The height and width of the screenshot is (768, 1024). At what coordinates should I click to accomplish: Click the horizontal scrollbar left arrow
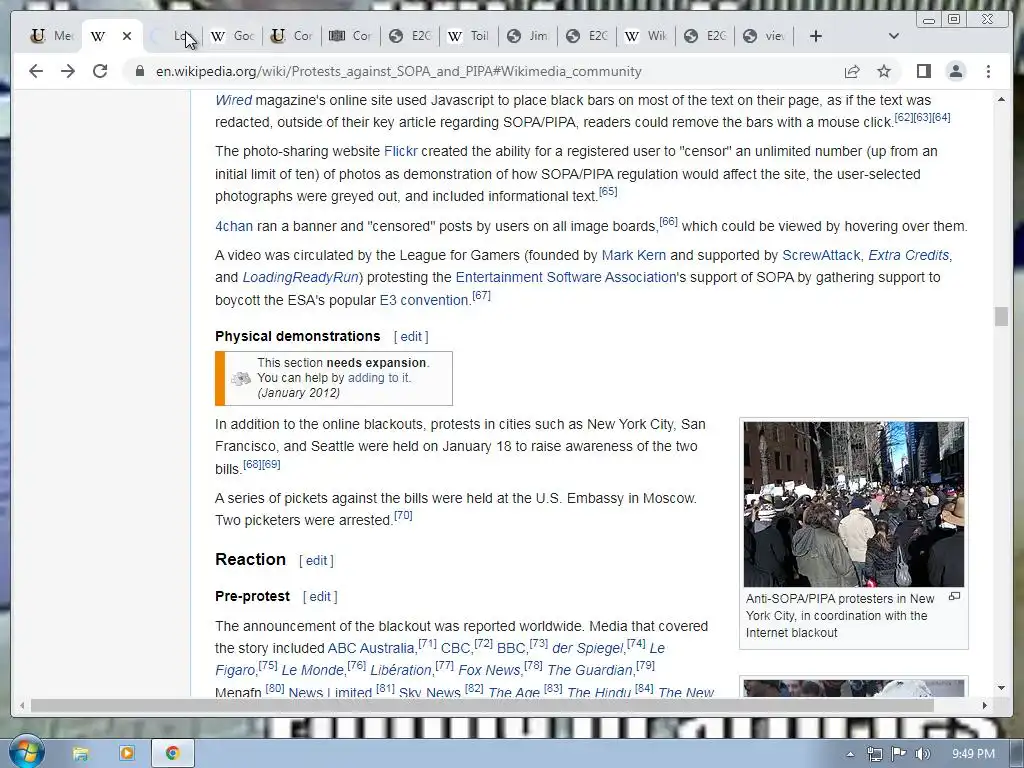click(22, 705)
